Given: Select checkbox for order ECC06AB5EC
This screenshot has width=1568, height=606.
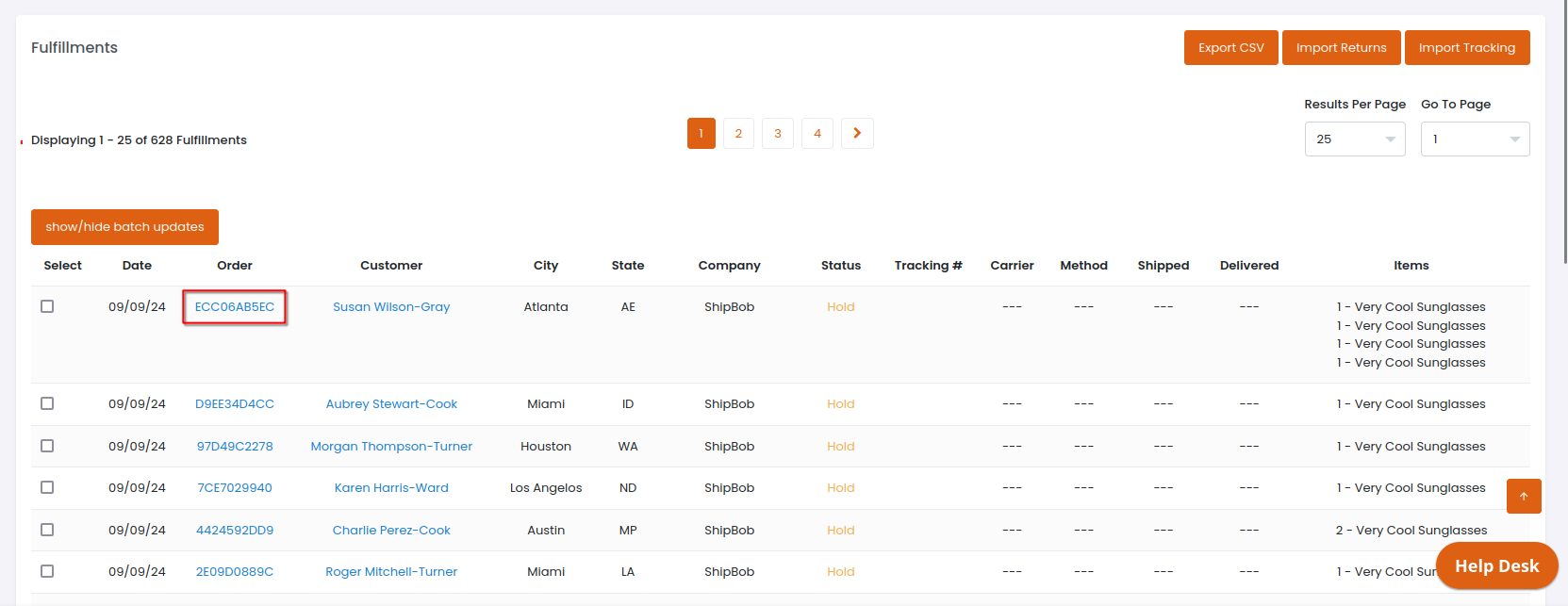Looking at the screenshot, I should click(47, 306).
